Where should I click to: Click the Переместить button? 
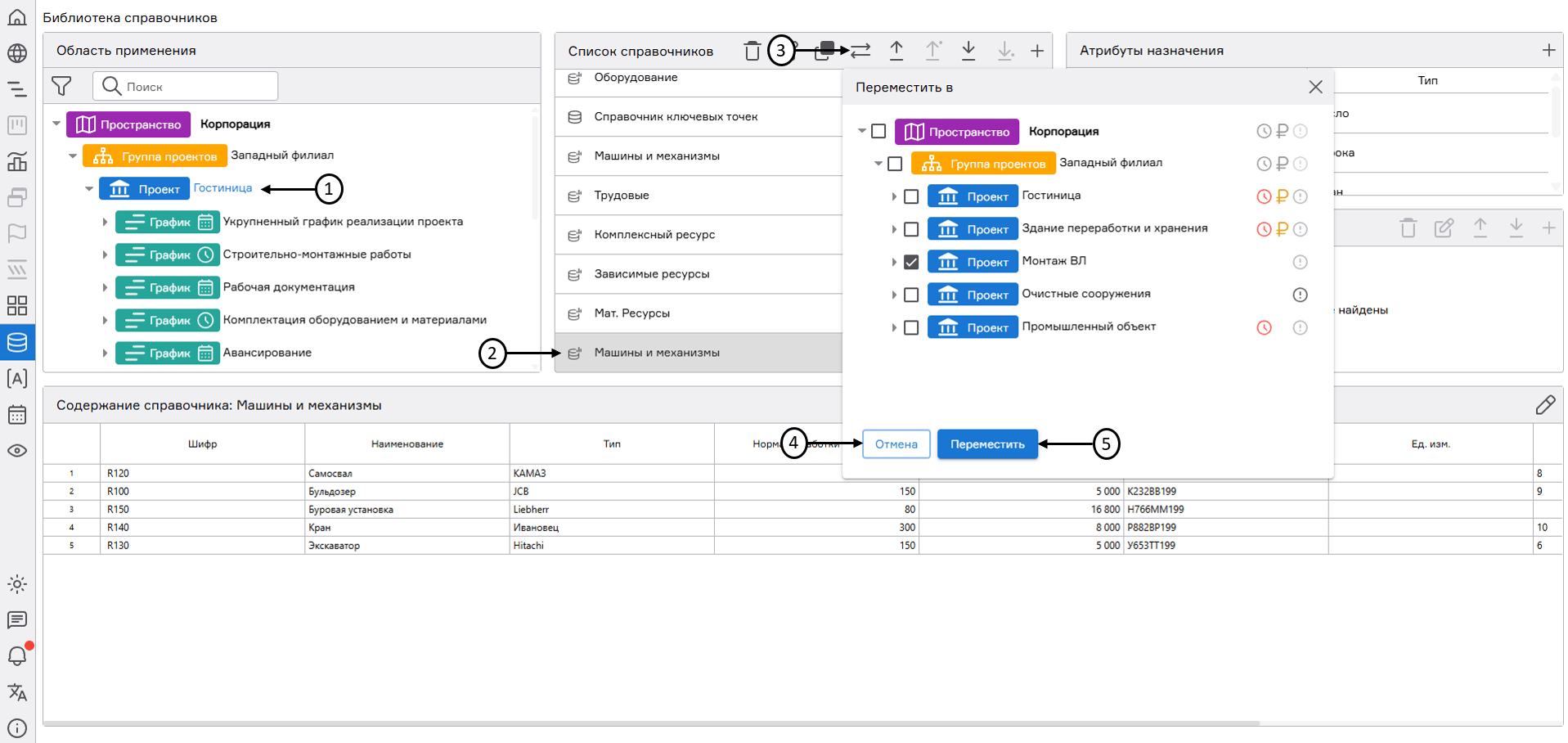tap(987, 444)
